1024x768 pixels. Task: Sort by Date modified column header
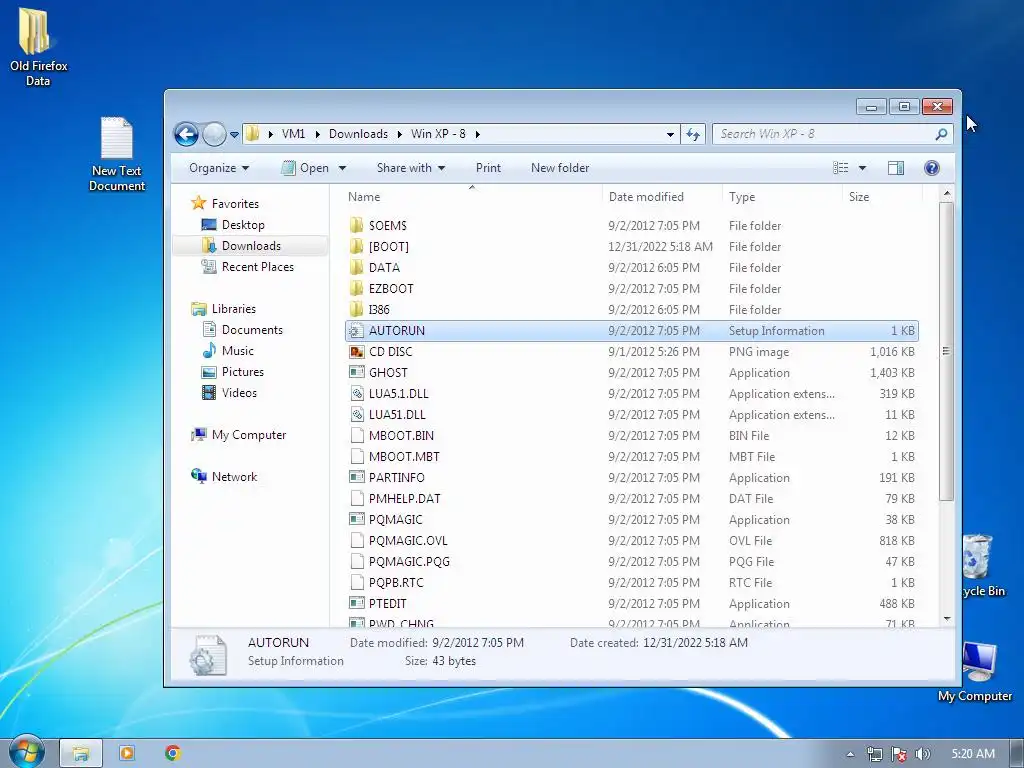[646, 197]
